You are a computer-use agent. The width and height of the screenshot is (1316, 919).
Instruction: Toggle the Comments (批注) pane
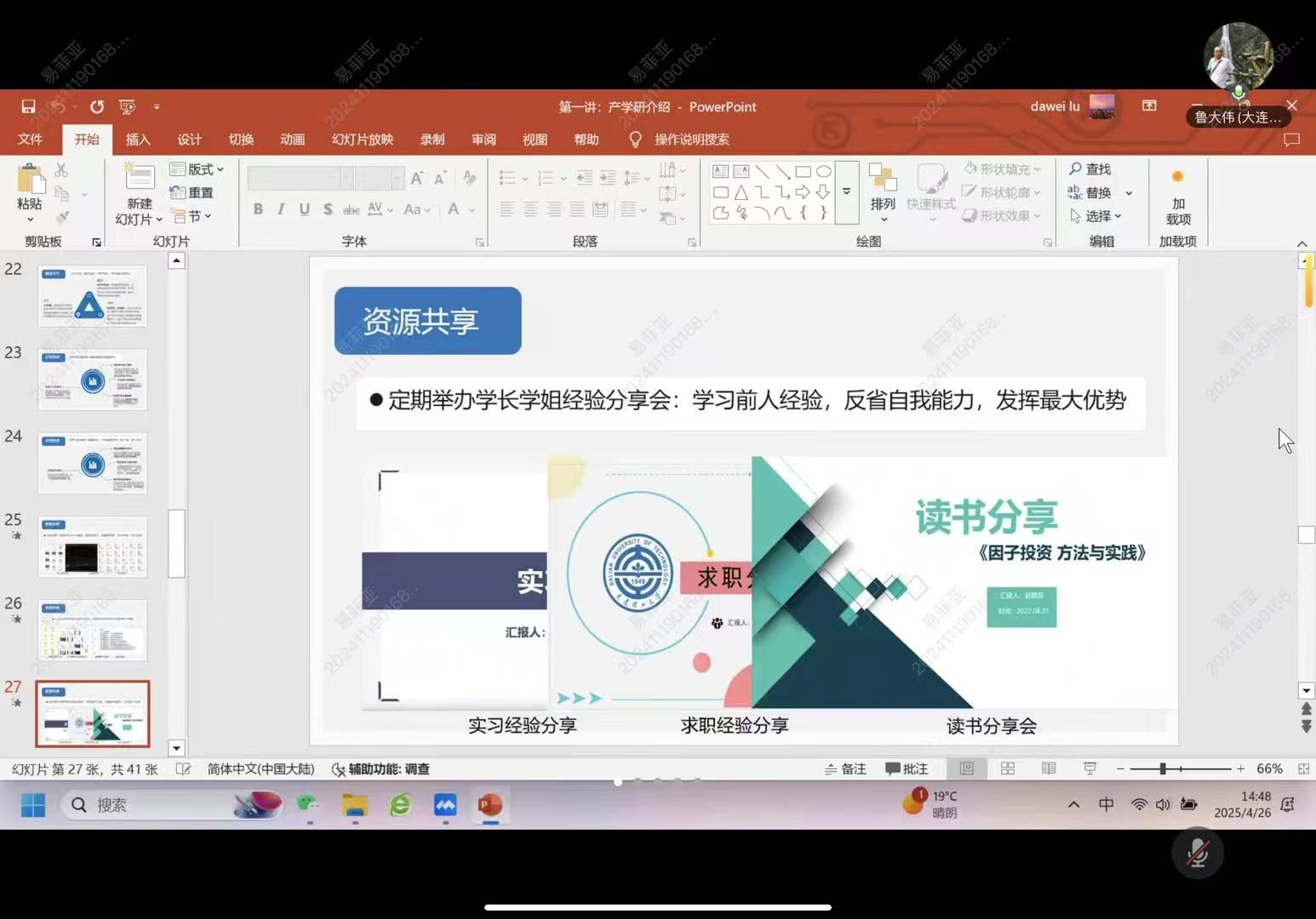click(907, 768)
